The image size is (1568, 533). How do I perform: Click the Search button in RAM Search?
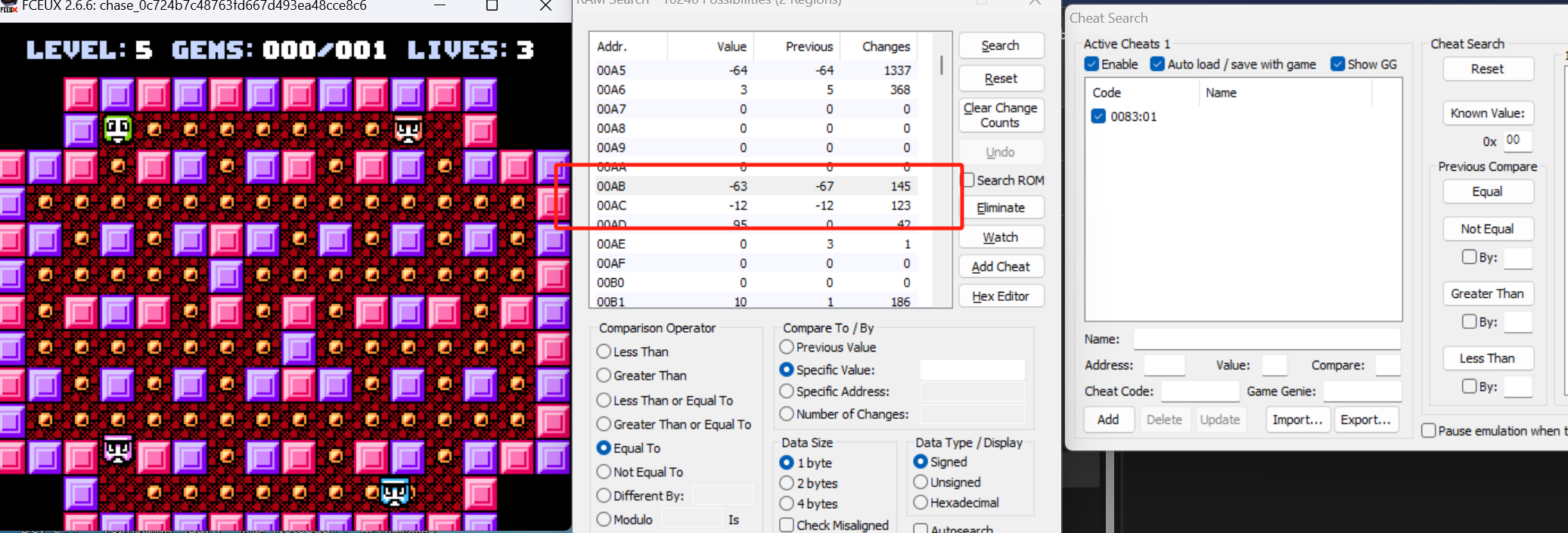pos(1001,46)
